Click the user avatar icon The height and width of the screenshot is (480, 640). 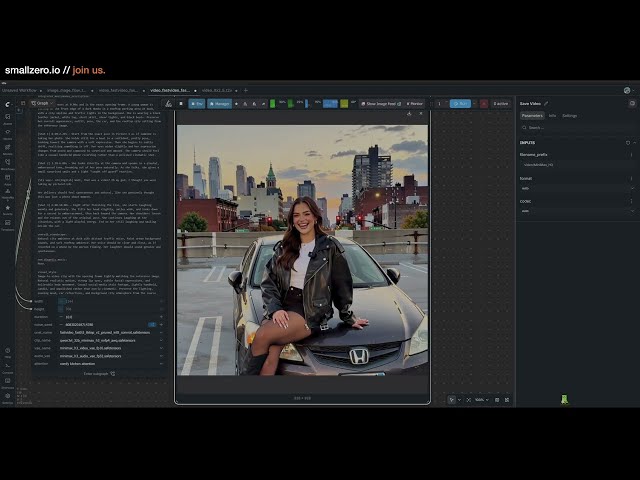[x=627, y=90]
